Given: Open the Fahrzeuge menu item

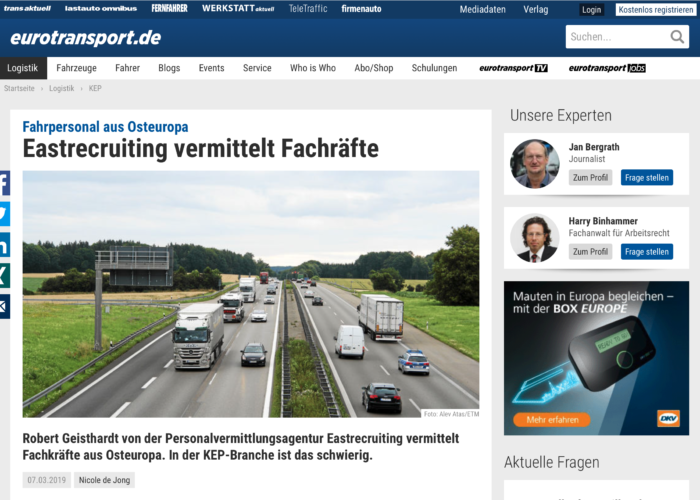Looking at the screenshot, I should click(76, 68).
